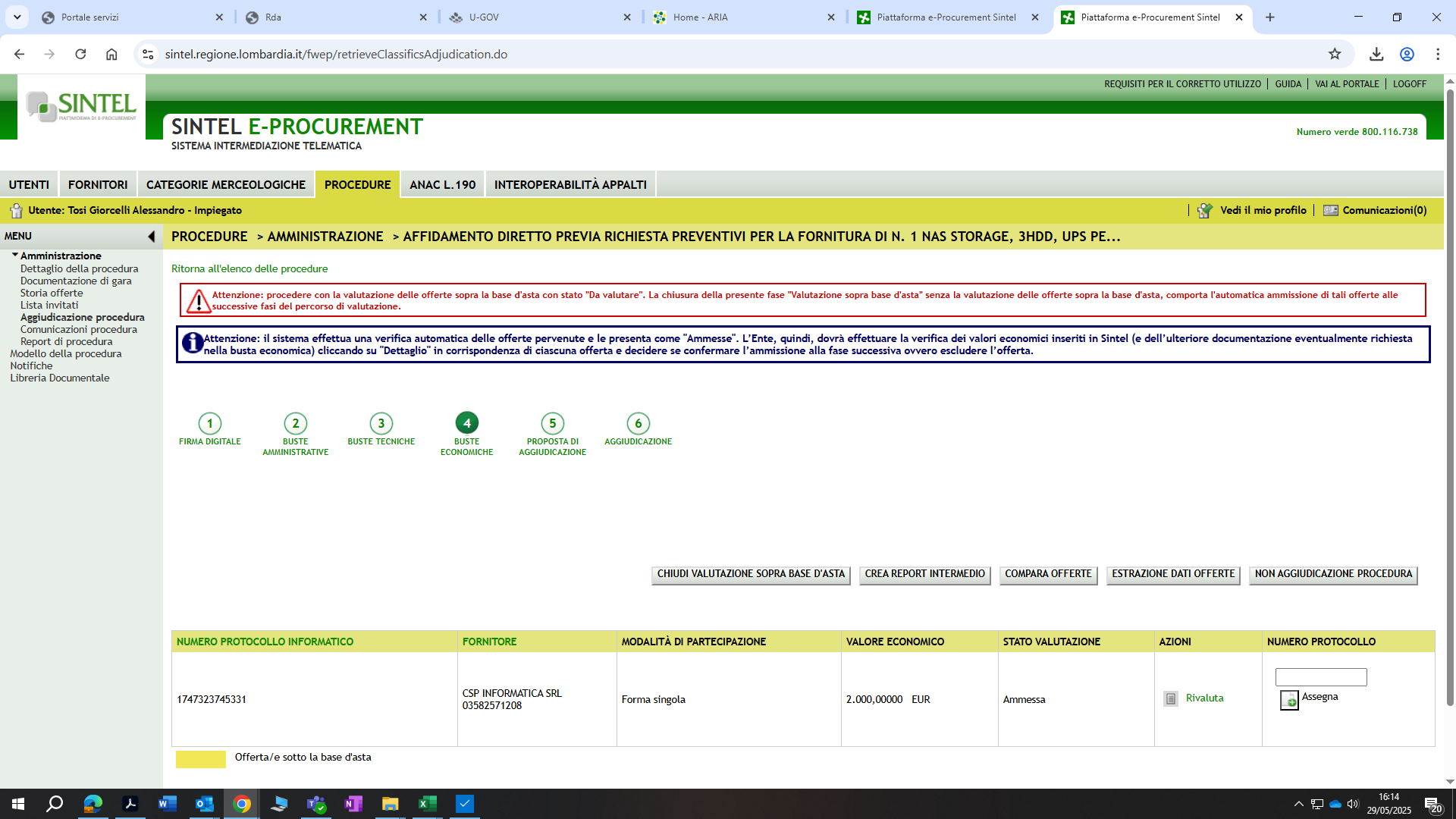Select step 3 Buste Tecniche circle
The width and height of the screenshot is (1456, 819).
(381, 423)
